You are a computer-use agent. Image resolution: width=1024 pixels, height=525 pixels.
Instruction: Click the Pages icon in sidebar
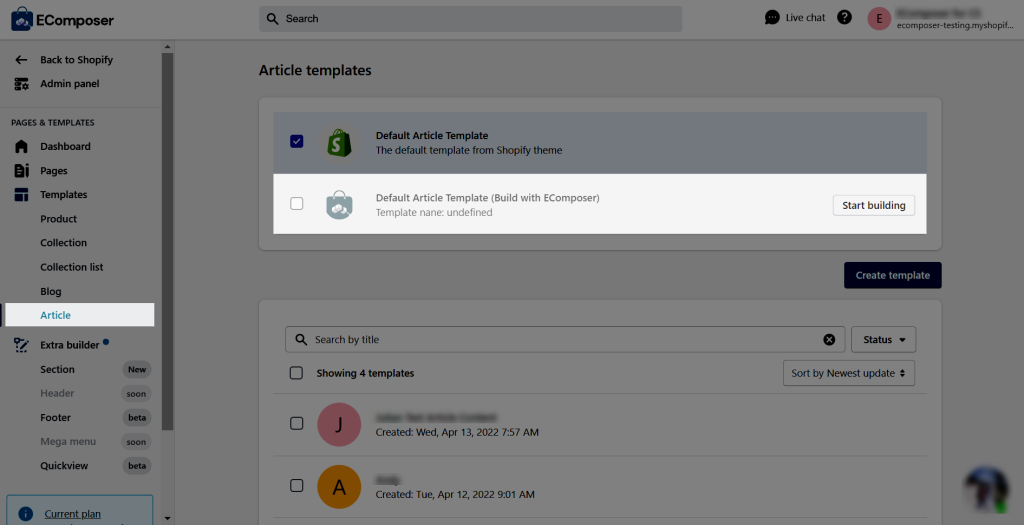coord(22,170)
